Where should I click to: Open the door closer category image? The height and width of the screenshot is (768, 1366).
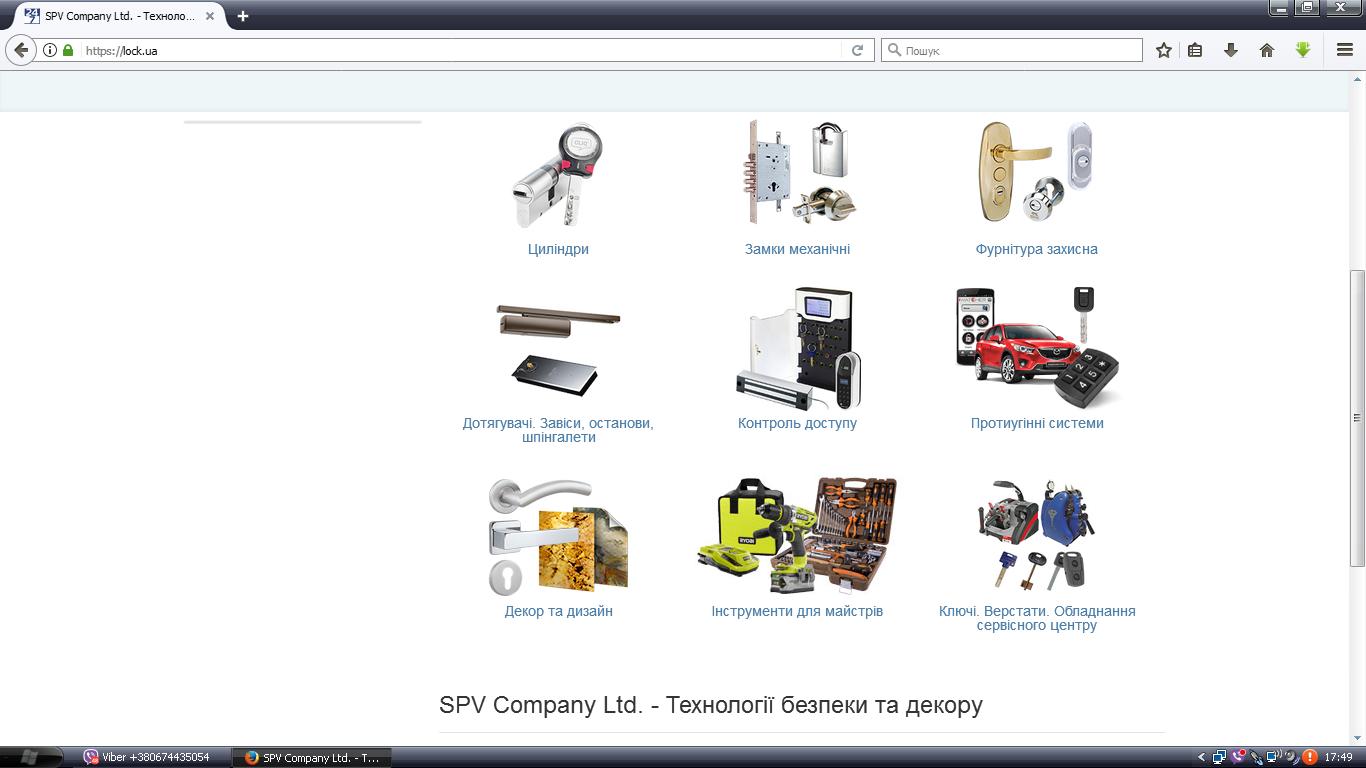pos(558,351)
